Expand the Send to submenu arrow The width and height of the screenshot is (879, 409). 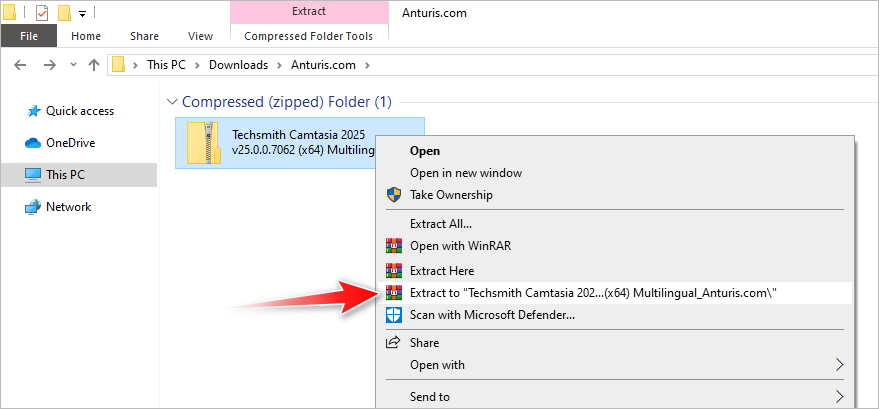(839, 397)
